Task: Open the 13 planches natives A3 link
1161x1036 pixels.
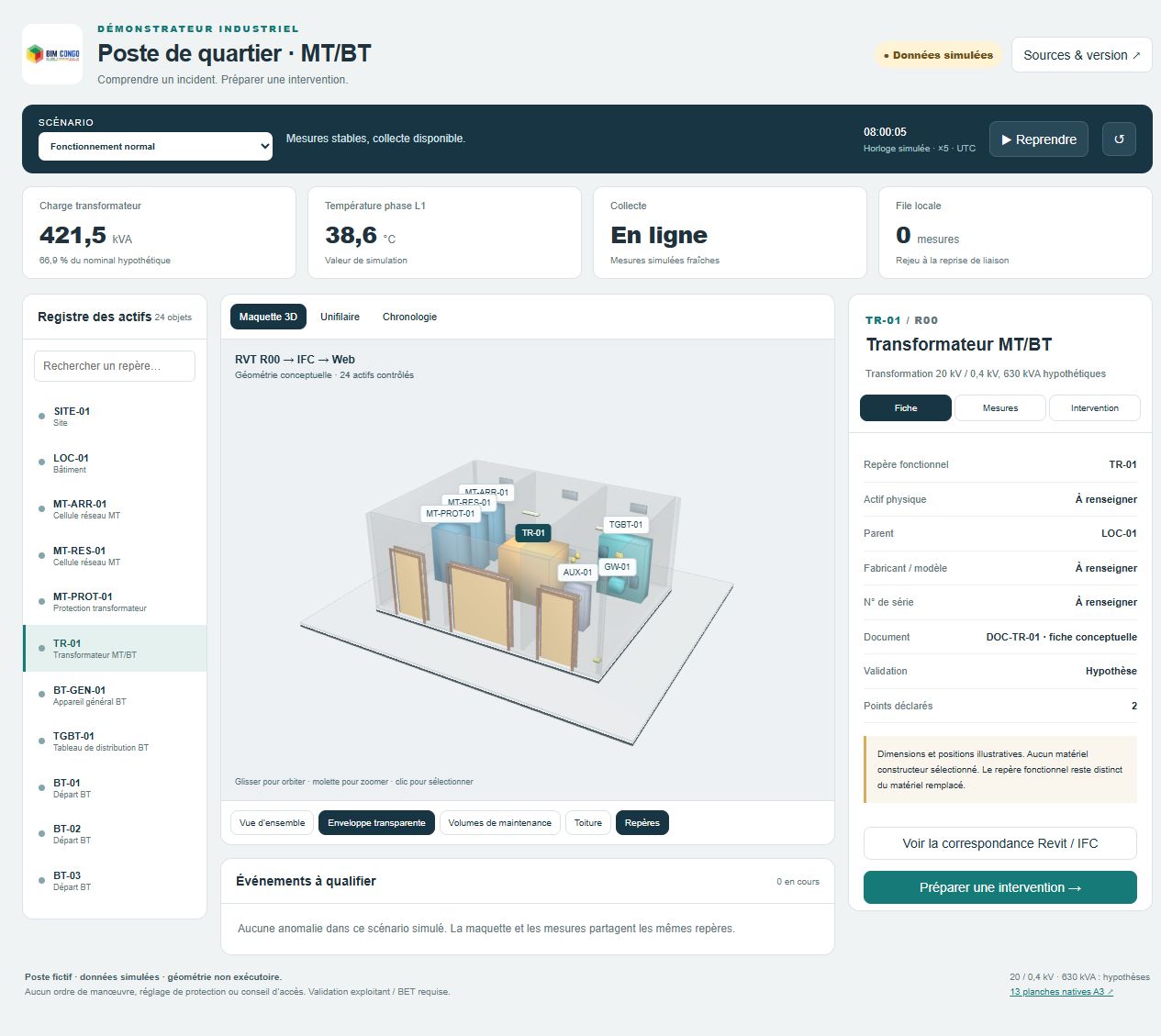Action: click(1061, 992)
